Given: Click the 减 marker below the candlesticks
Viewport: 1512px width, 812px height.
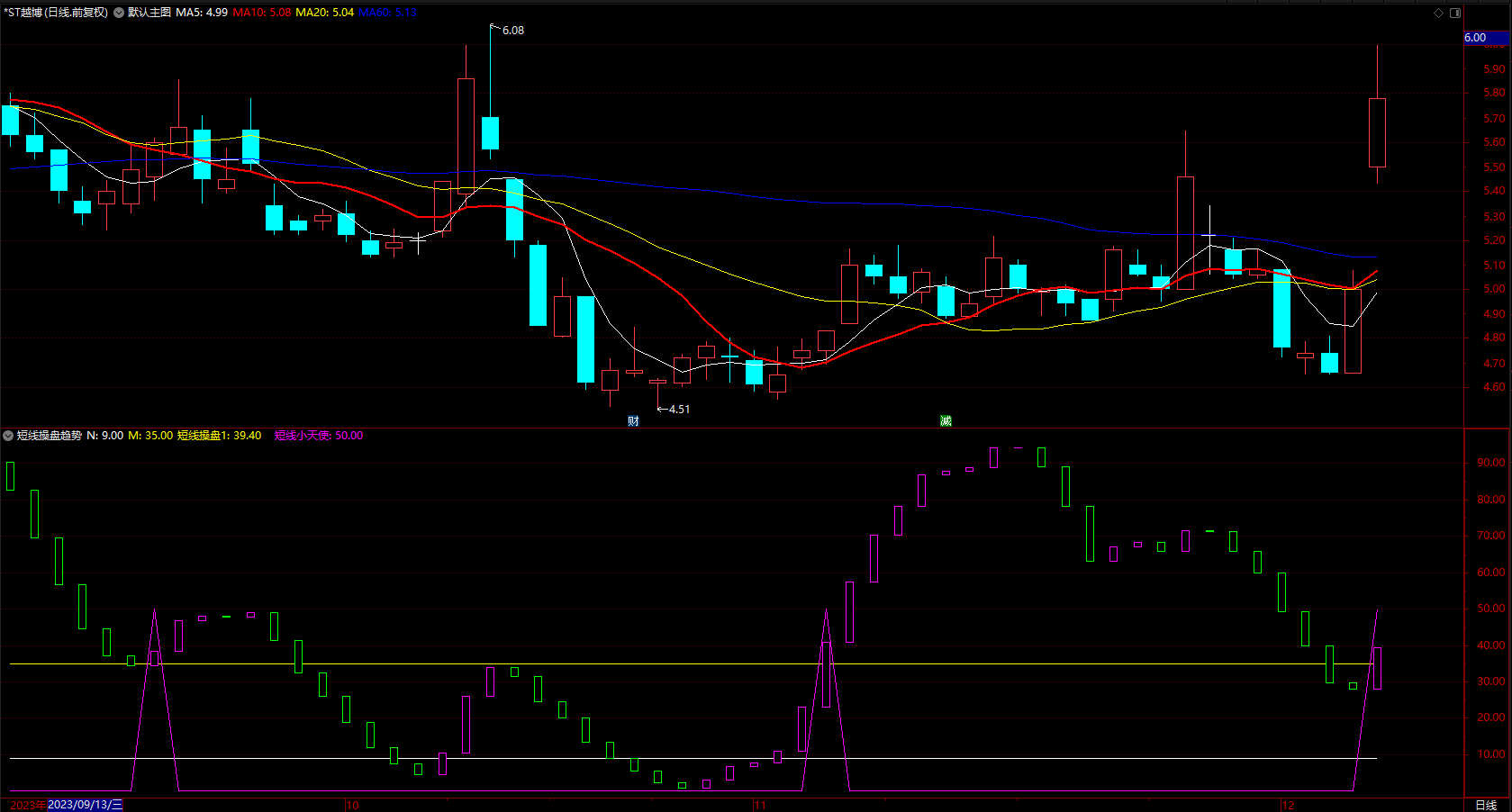Looking at the screenshot, I should (x=946, y=420).
